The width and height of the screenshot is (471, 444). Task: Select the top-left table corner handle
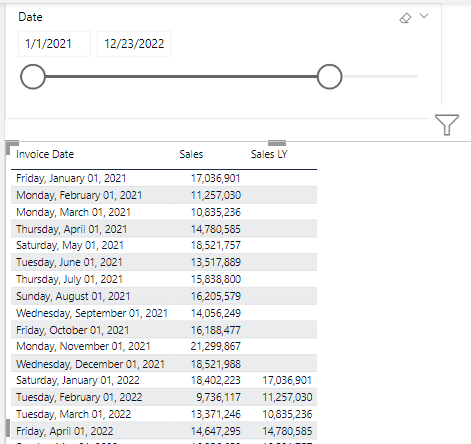[12, 147]
